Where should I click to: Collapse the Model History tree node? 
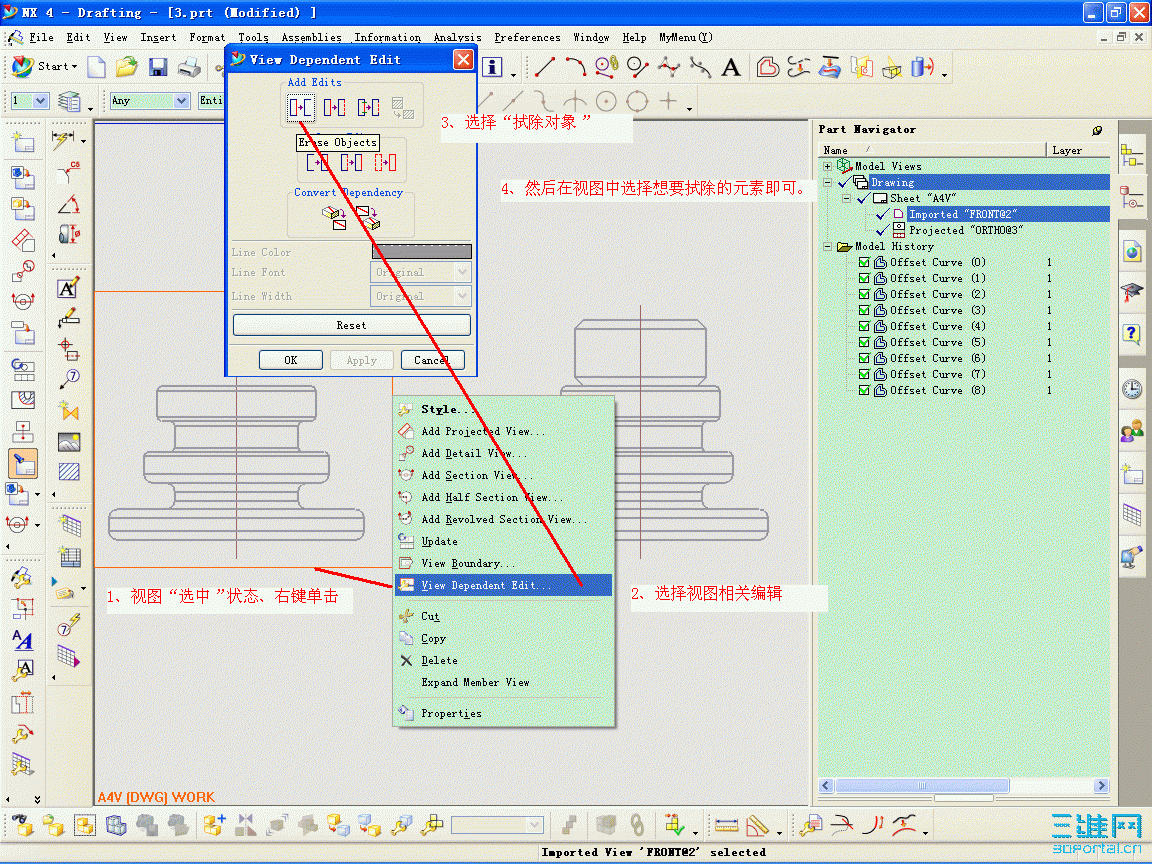click(x=827, y=247)
